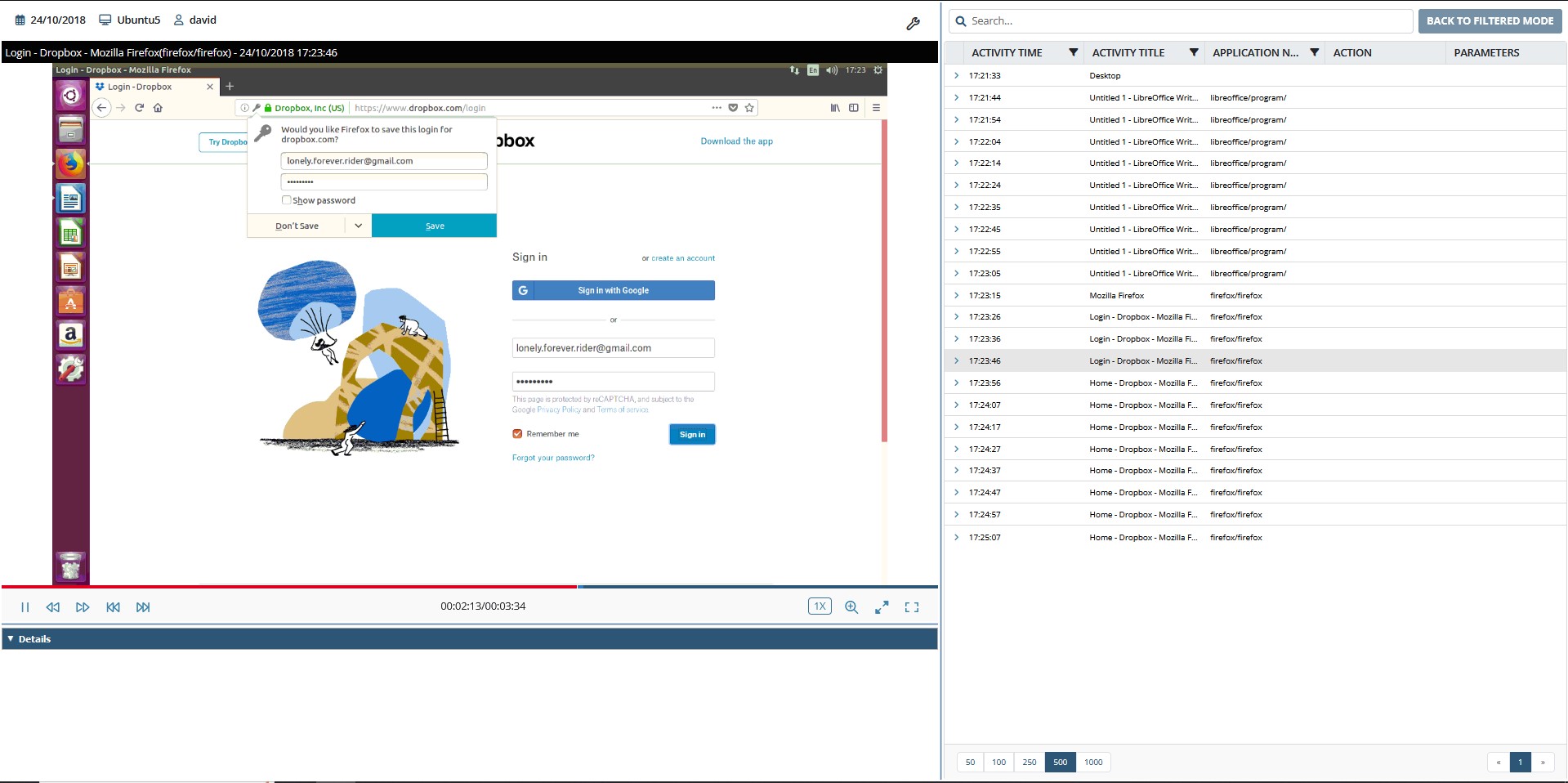1568x783 pixels.
Task: Click Sign in with Google button
Action: [614, 290]
